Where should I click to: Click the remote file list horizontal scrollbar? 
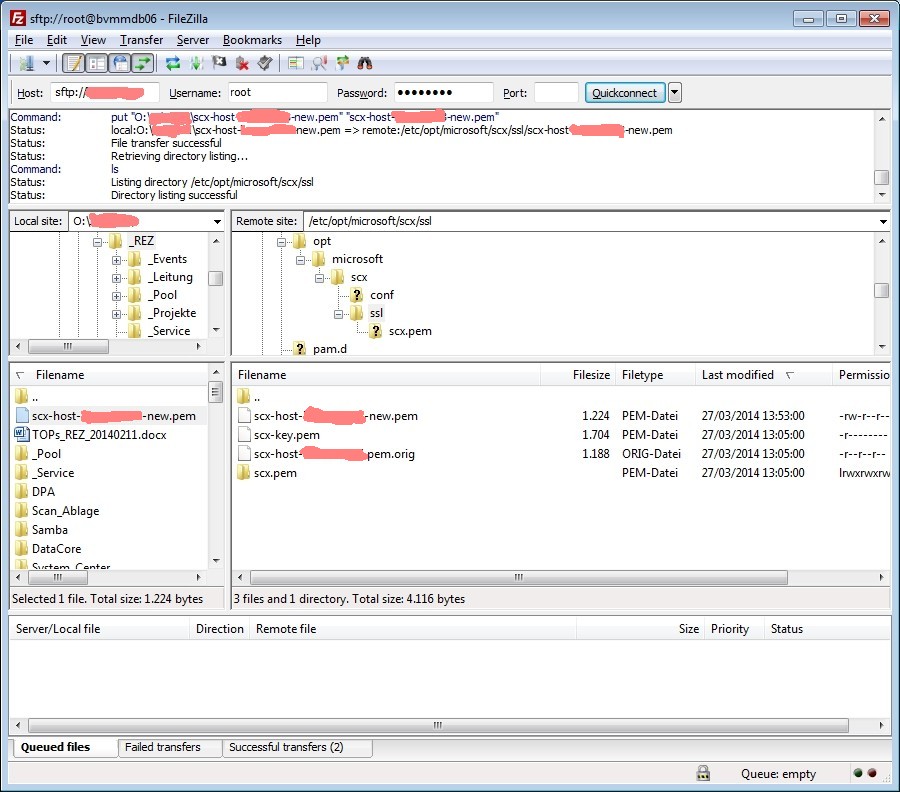pos(519,577)
